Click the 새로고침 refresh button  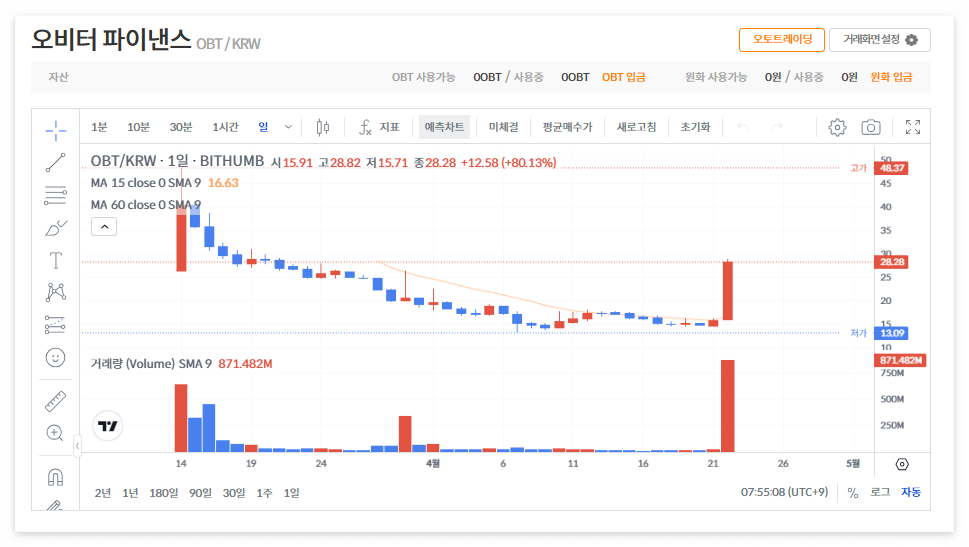pyautogui.click(x=637, y=127)
